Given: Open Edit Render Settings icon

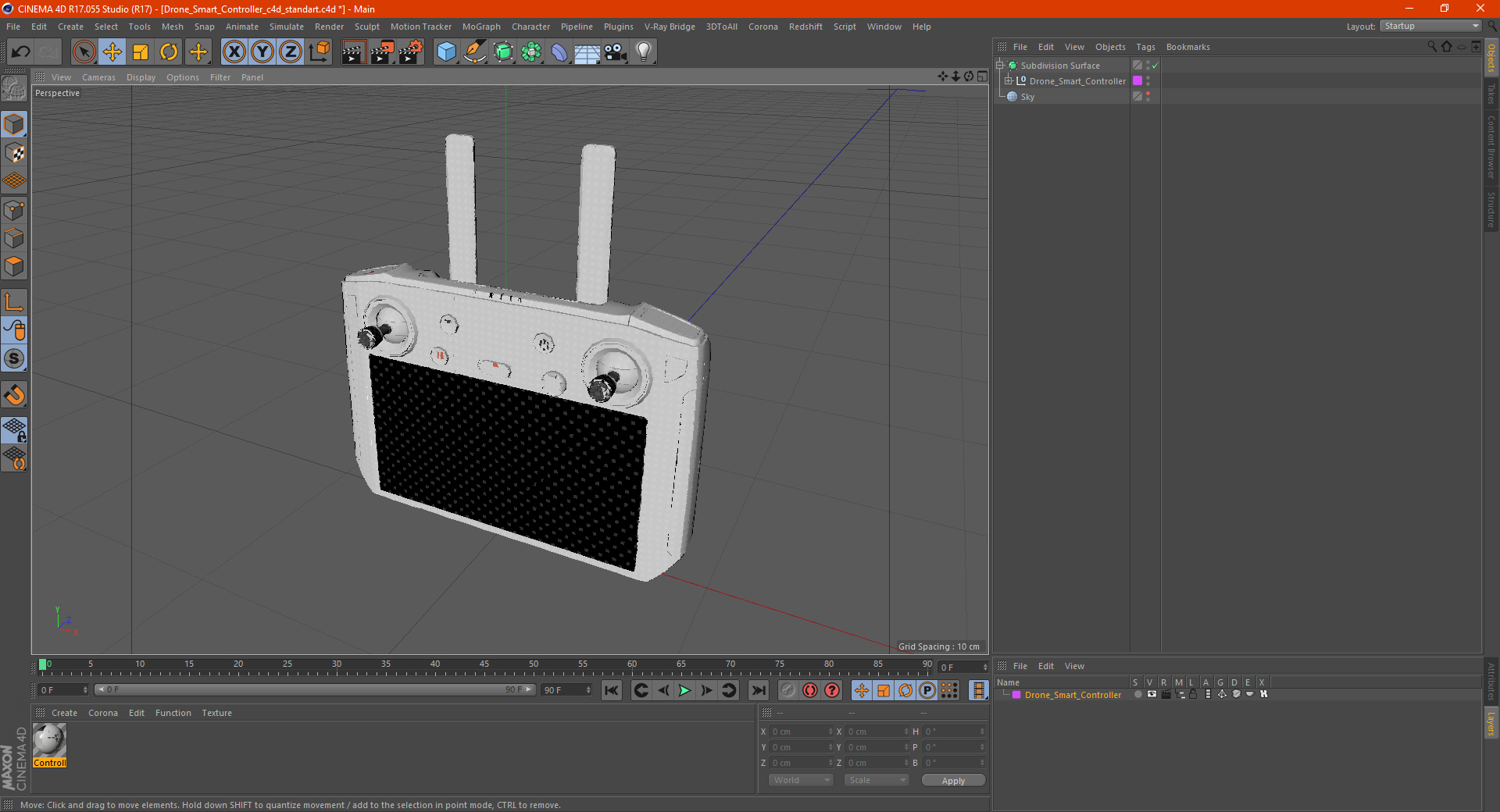Looking at the screenshot, I should click(411, 52).
